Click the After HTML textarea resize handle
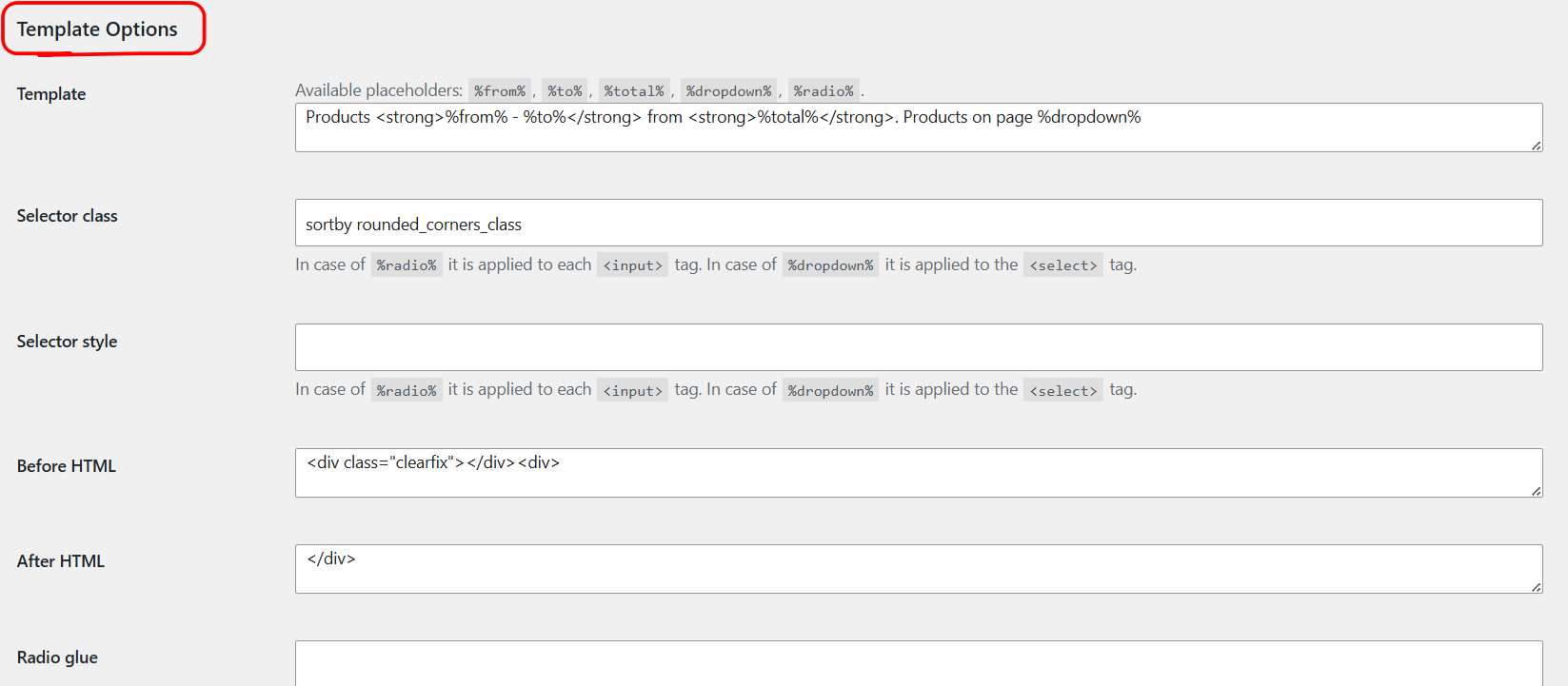The image size is (1568, 686). [x=1537, y=587]
